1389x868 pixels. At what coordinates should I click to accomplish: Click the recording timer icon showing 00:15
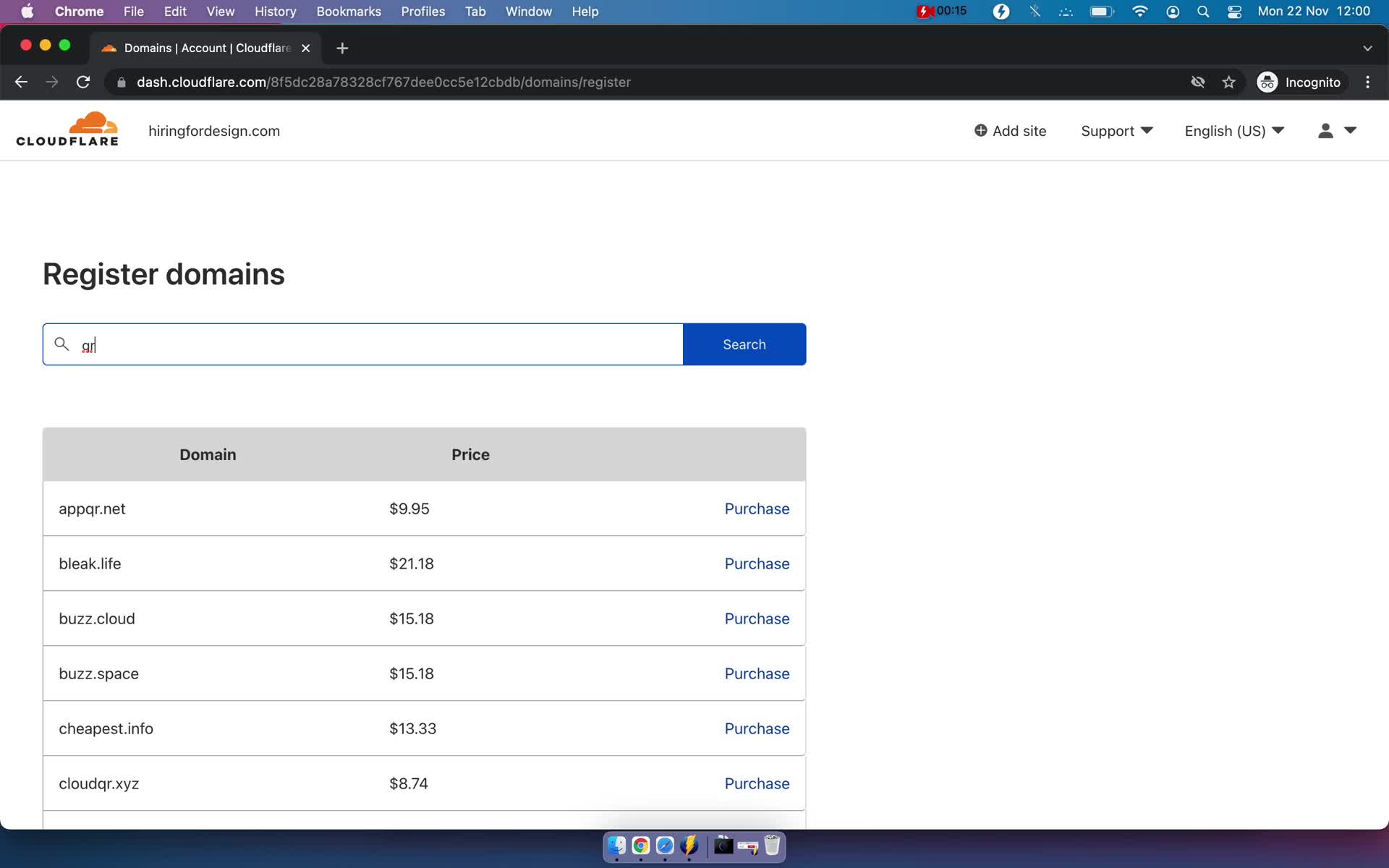pos(941,11)
